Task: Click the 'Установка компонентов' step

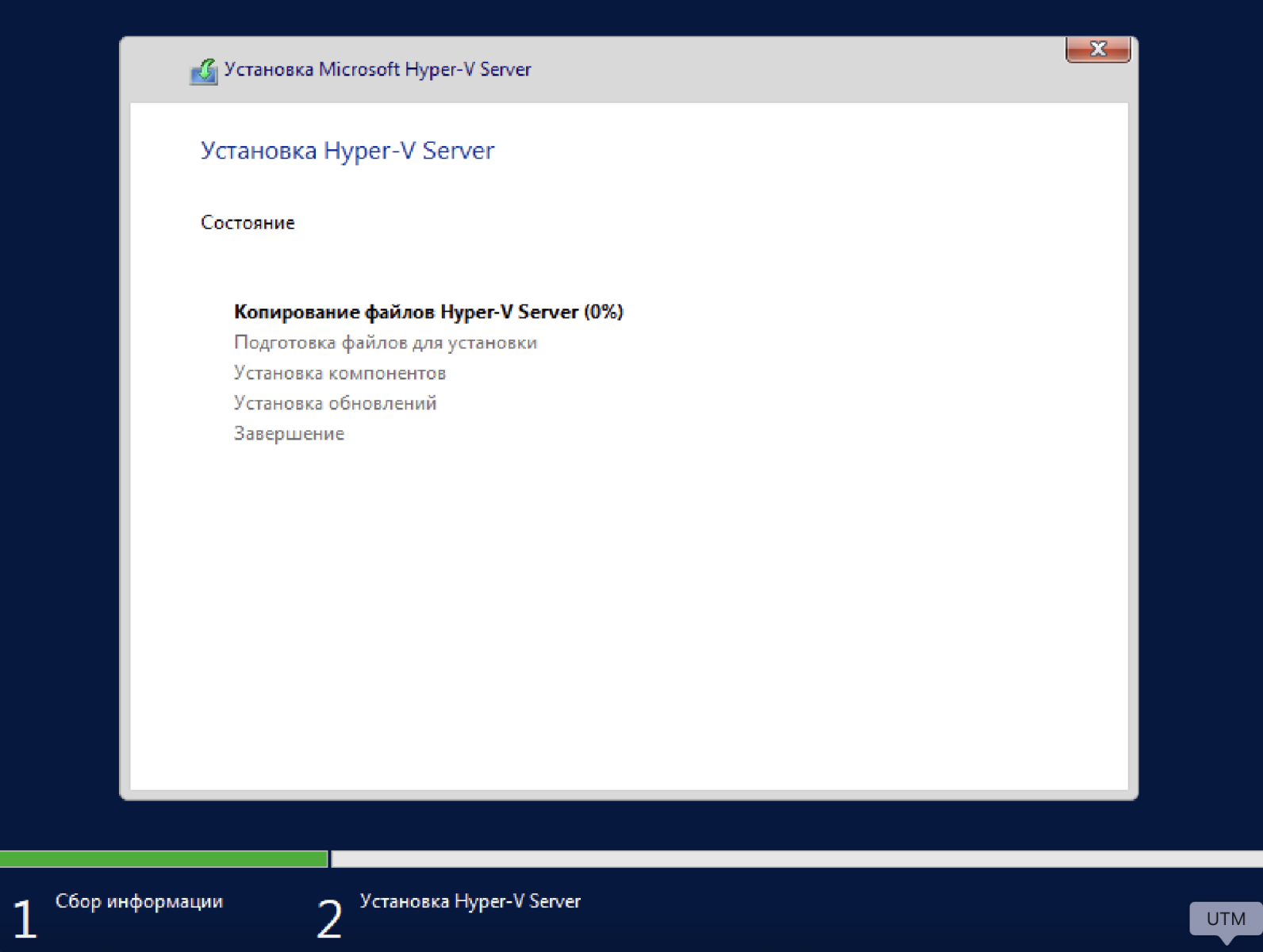Action: pos(340,373)
